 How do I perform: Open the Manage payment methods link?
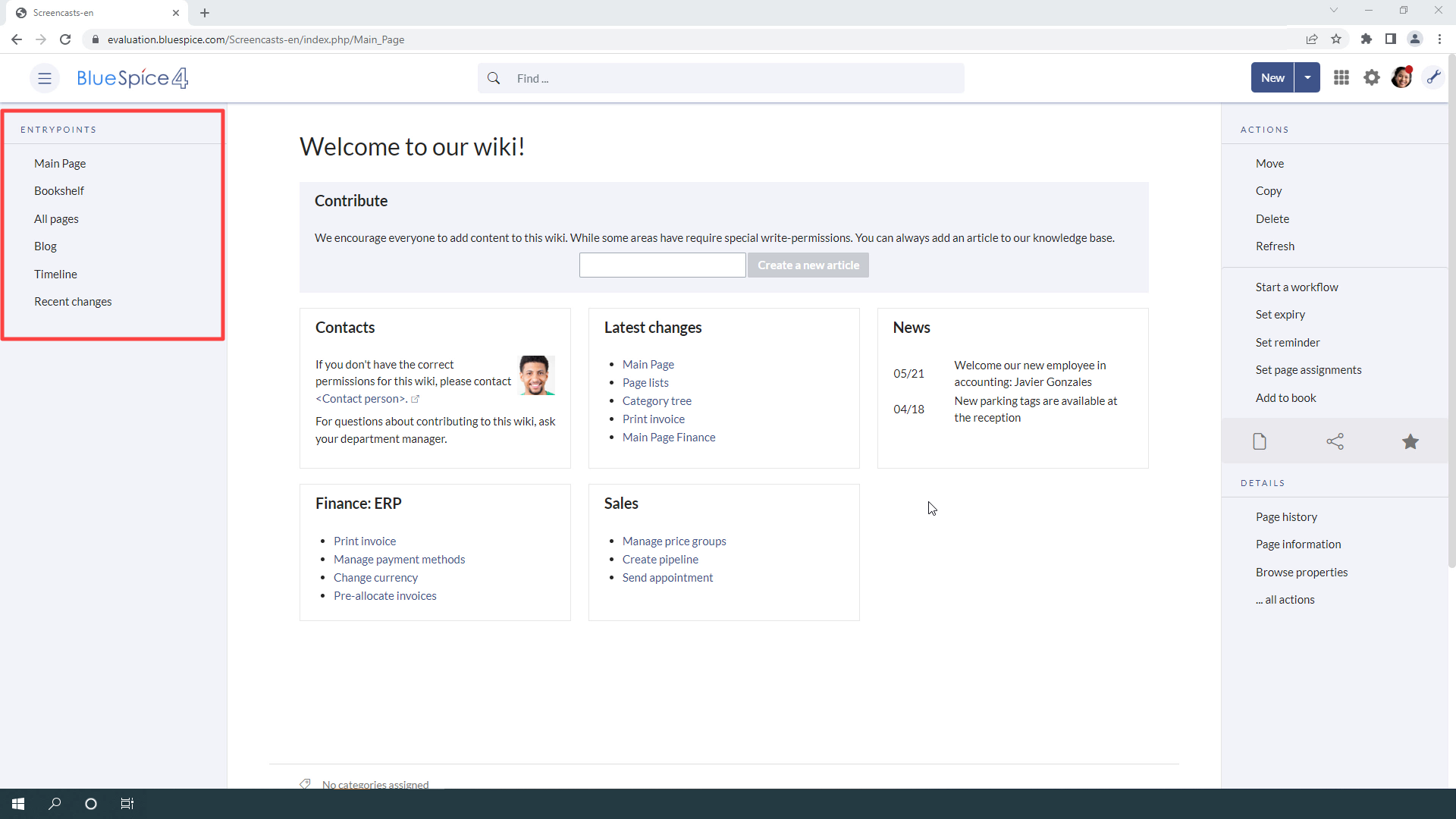(399, 560)
